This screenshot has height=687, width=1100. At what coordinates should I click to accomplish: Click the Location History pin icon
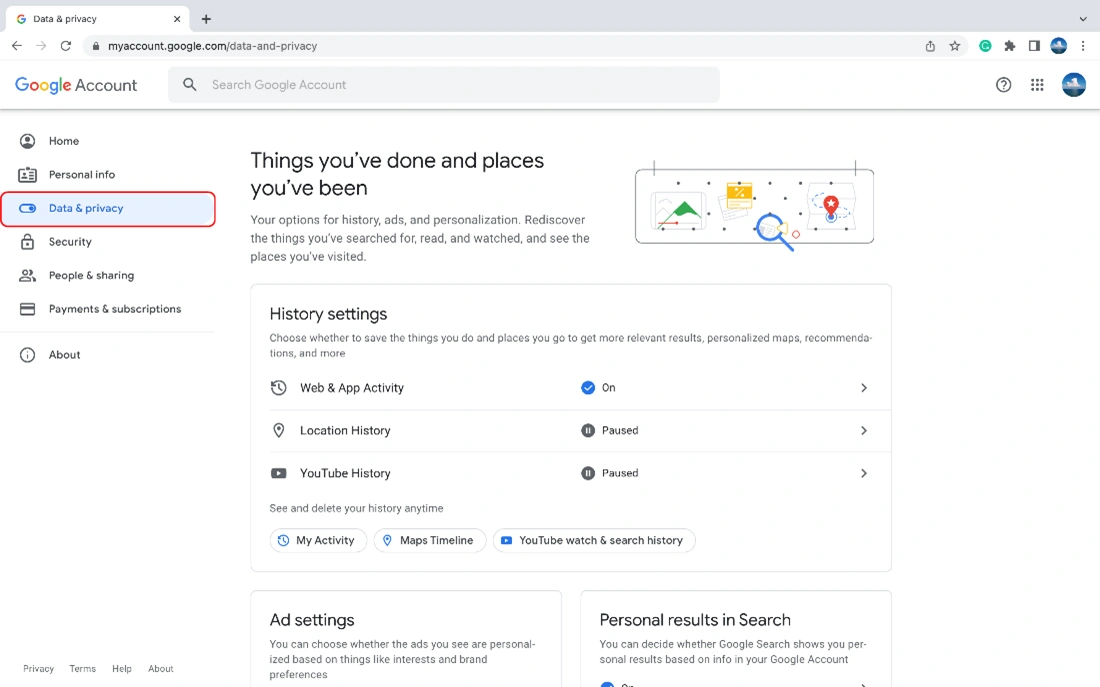[279, 431]
